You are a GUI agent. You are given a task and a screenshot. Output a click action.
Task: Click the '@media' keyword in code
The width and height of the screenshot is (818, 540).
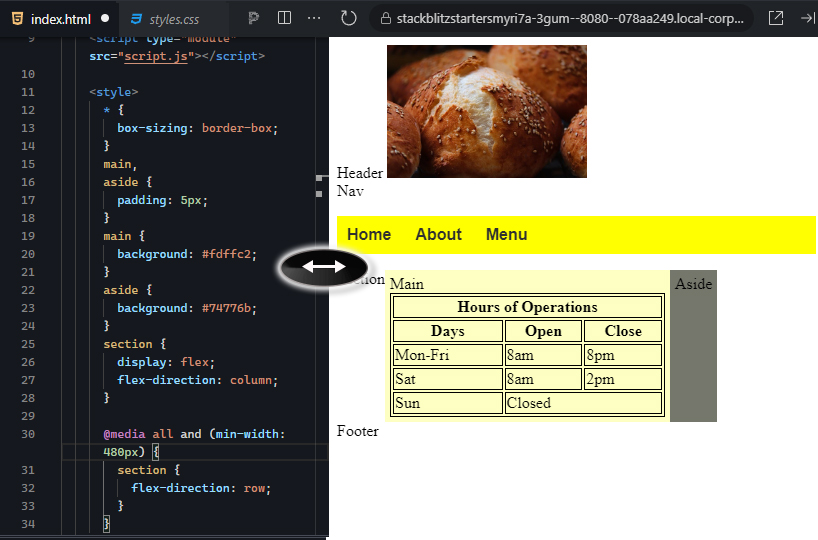point(124,434)
